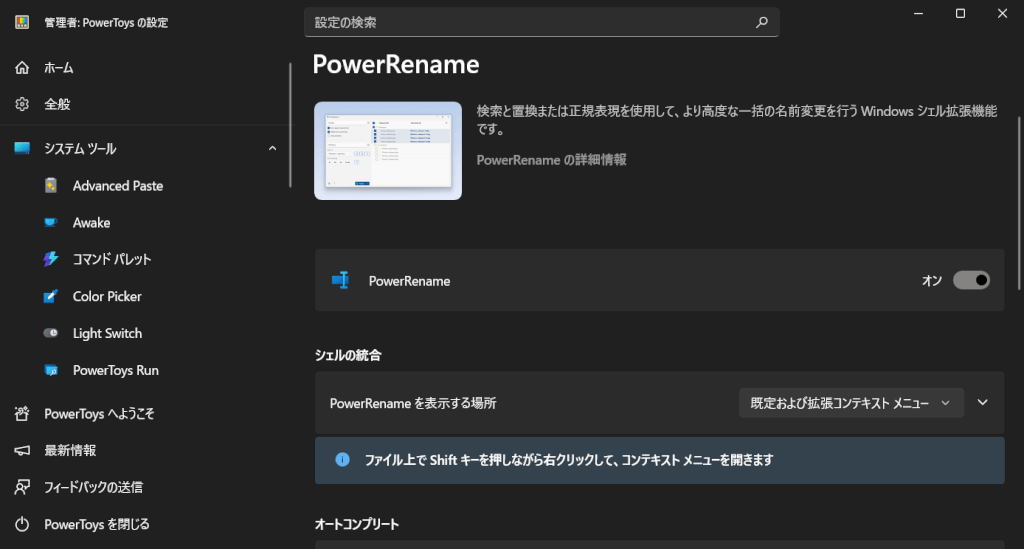
Task: Click PowerToys を閉じる in sidebar
Action: click(x=96, y=524)
